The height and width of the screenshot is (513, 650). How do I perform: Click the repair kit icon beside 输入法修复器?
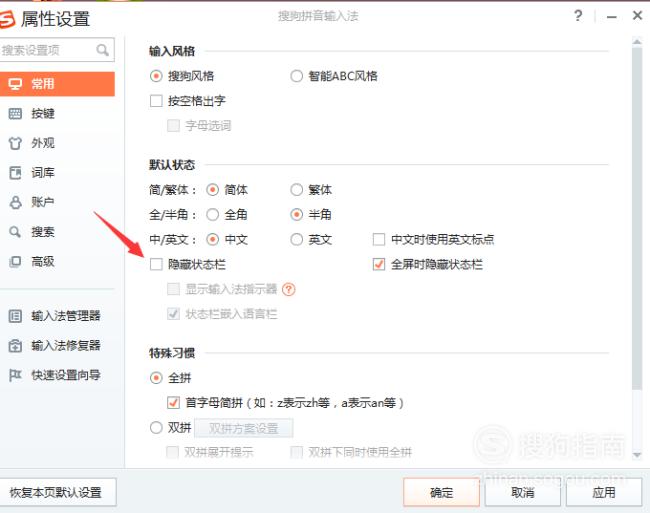15,346
